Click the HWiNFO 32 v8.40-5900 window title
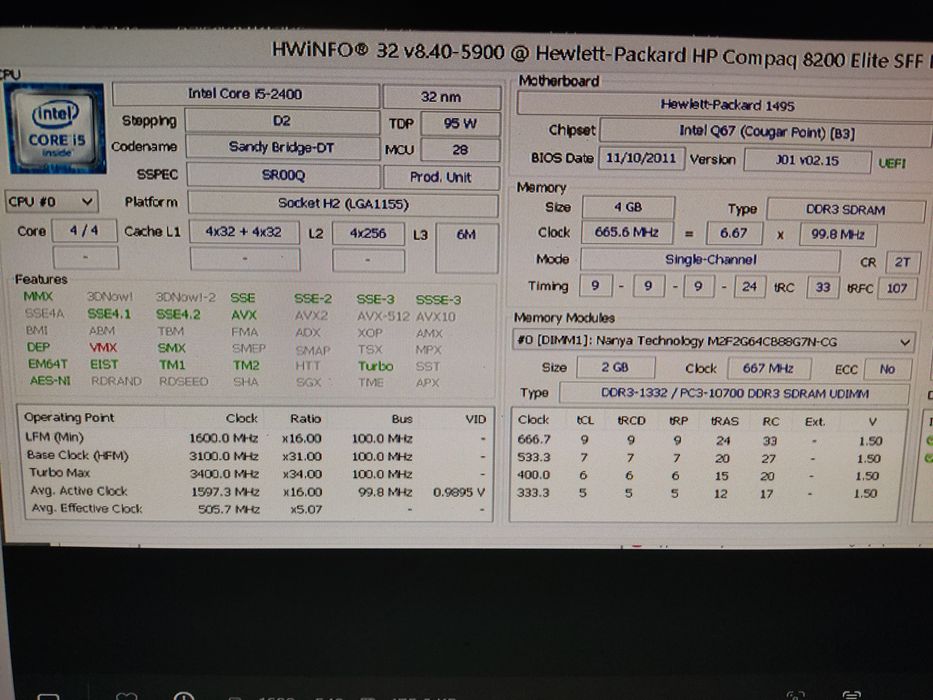 388,51
